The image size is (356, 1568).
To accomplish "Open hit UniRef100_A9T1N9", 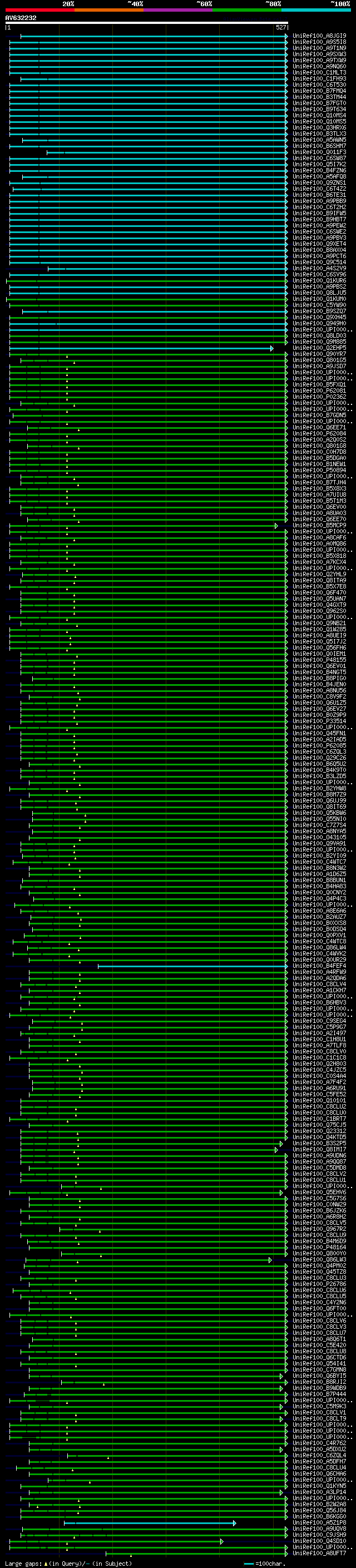I will coord(319,48).
